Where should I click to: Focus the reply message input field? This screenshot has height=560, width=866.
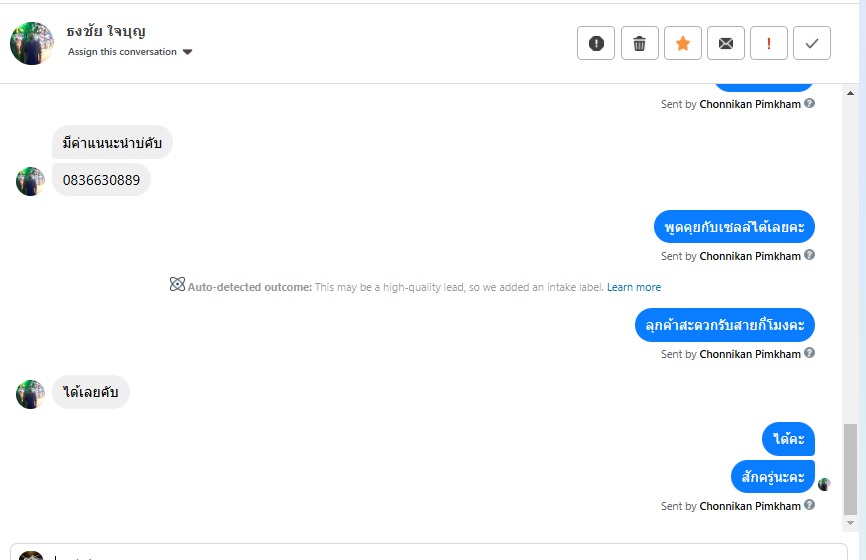(x=430, y=553)
